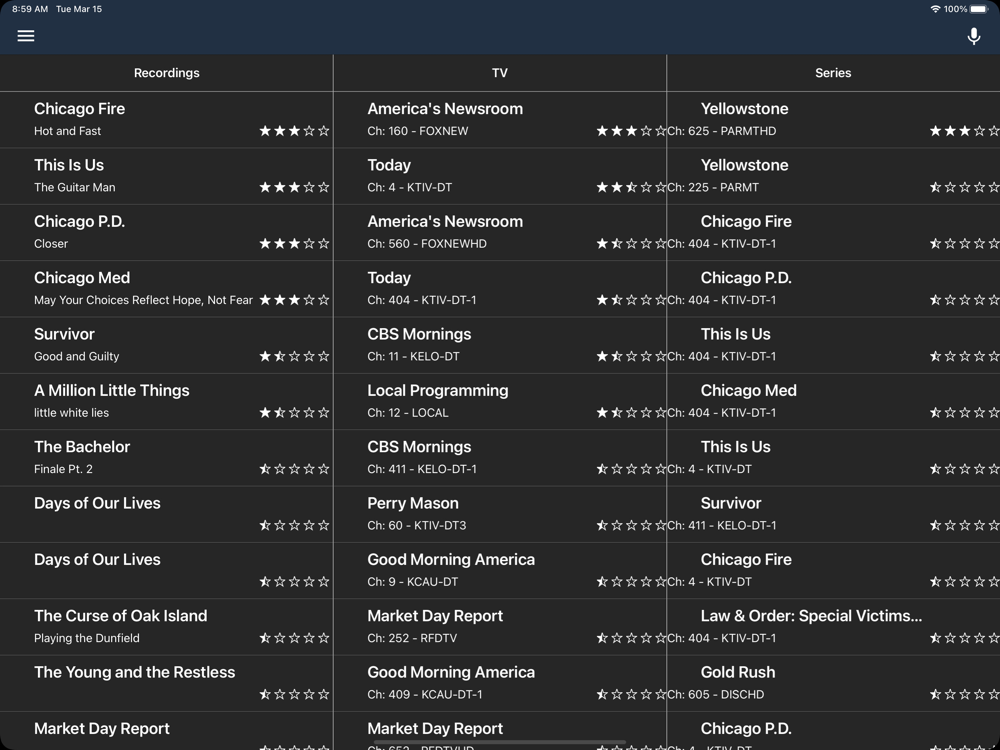Viewport: 1000px width, 750px height.
Task: Tap the star rating for This Is Us The Guitar Man
Action: point(294,187)
